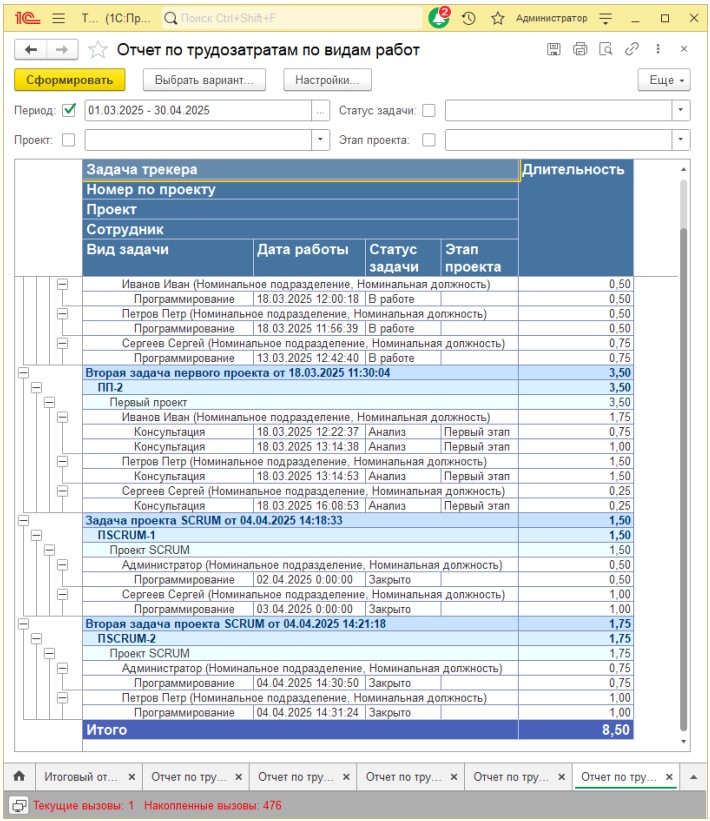Open favorites star in title bar
710x821 pixels.
click(497, 18)
